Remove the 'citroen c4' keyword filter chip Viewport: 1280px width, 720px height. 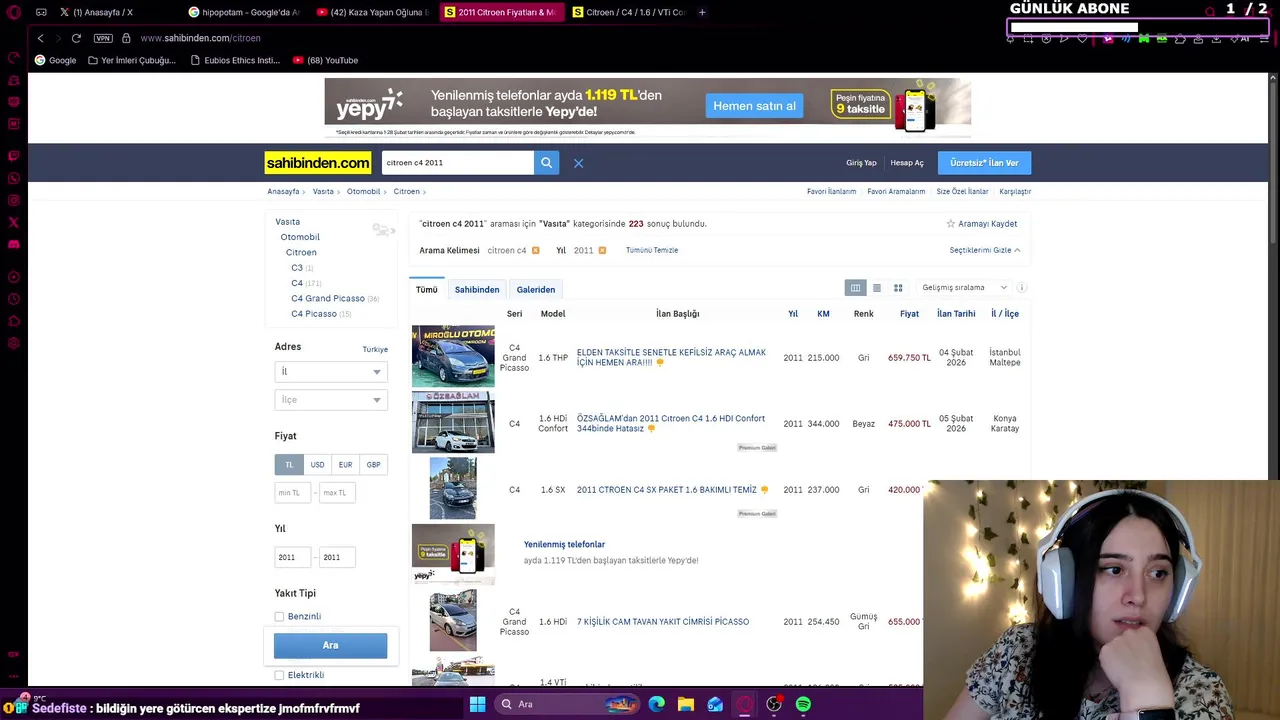click(x=535, y=250)
